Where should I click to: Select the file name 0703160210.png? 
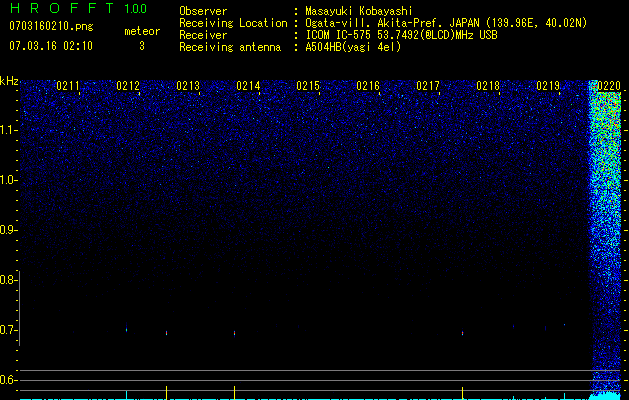(51, 27)
